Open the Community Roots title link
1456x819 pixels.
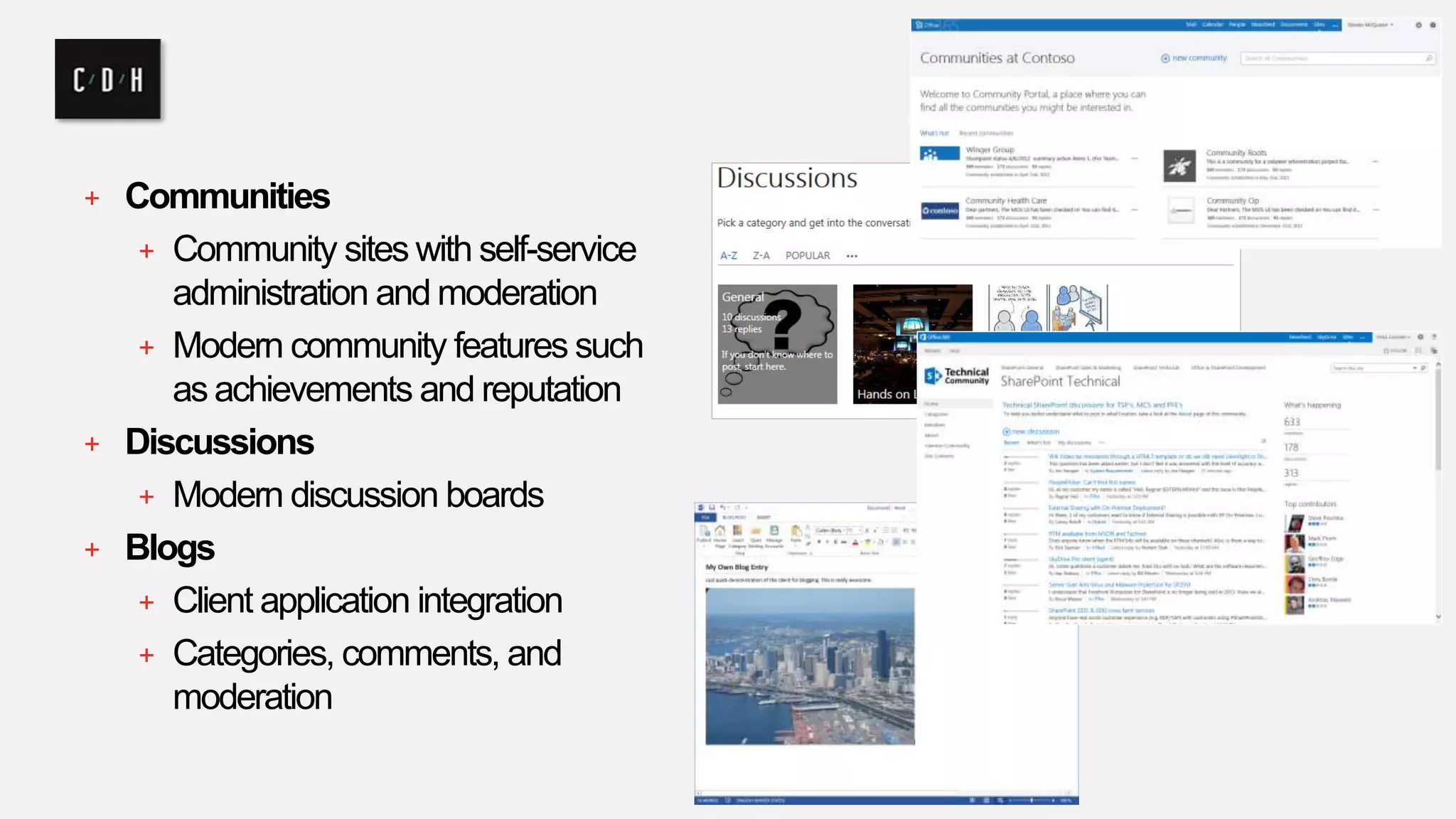(x=1236, y=153)
